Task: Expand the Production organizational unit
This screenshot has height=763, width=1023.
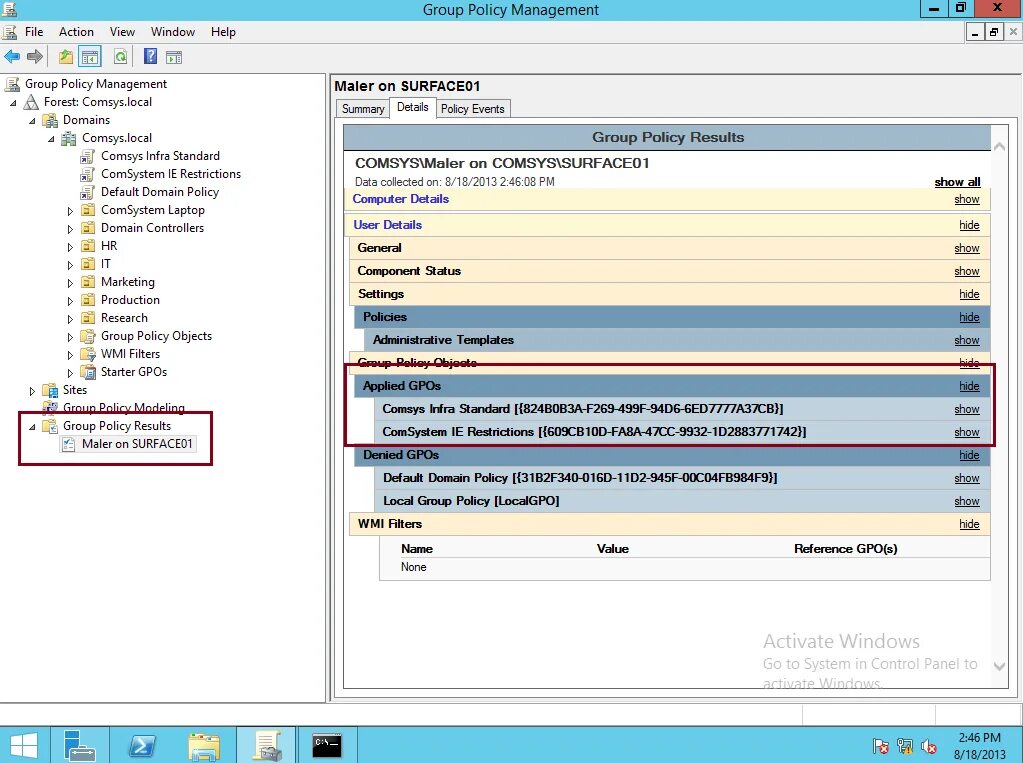Action: coord(70,301)
